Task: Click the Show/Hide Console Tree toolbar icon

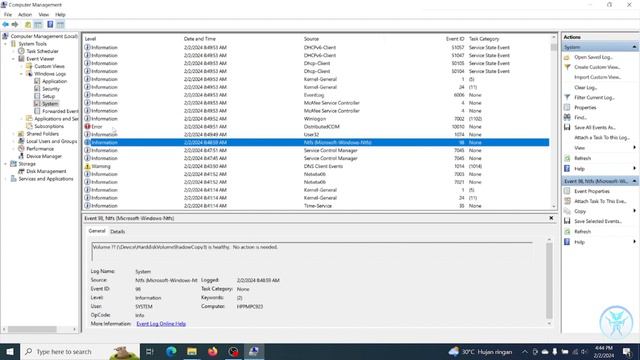Action: (38, 25)
